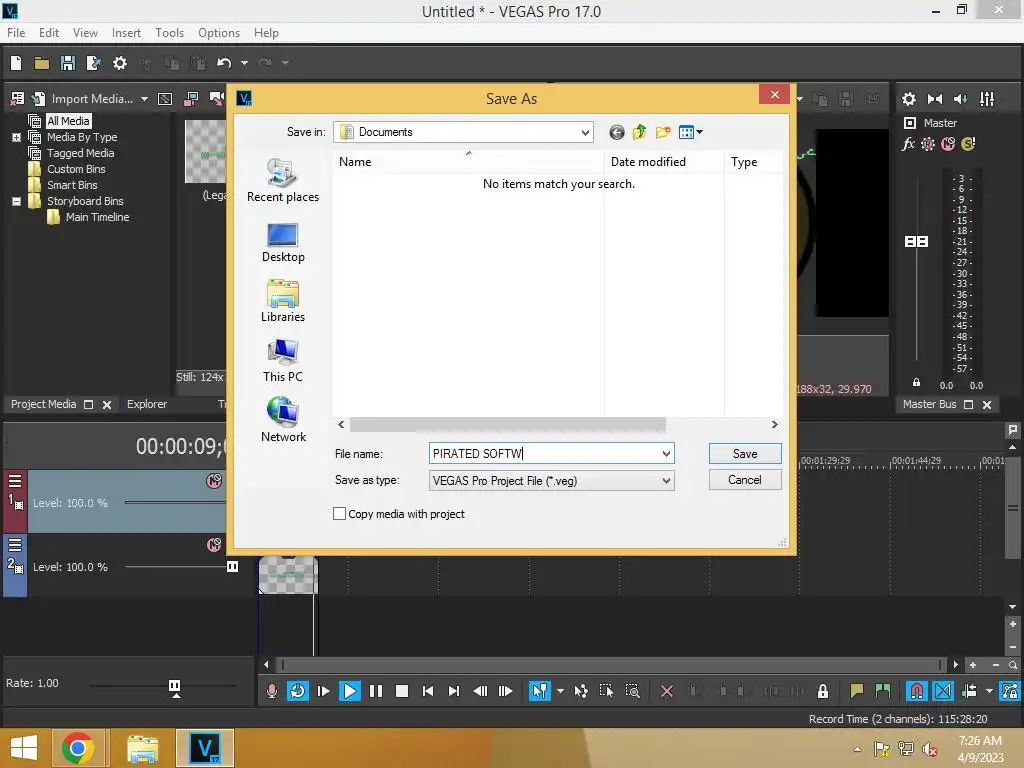This screenshot has height=768, width=1024.
Task: Open the Insert menu
Action: tap(126, 33)
